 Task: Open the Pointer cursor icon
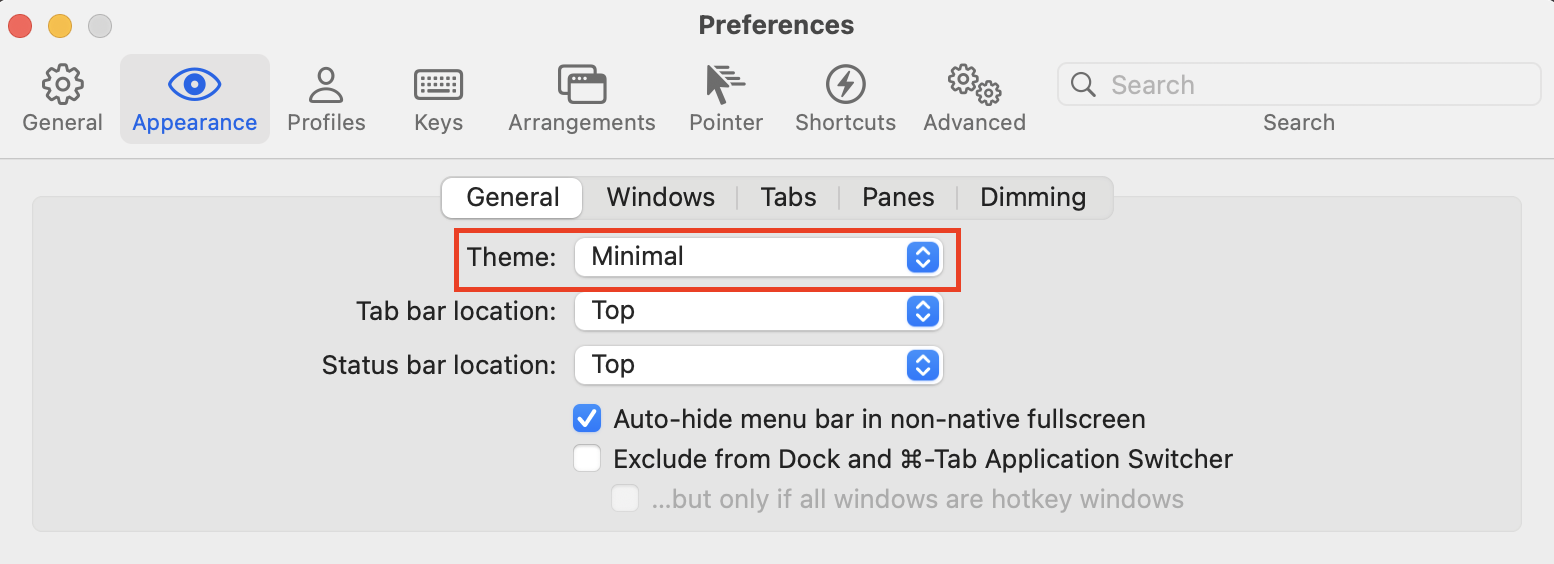725,85
